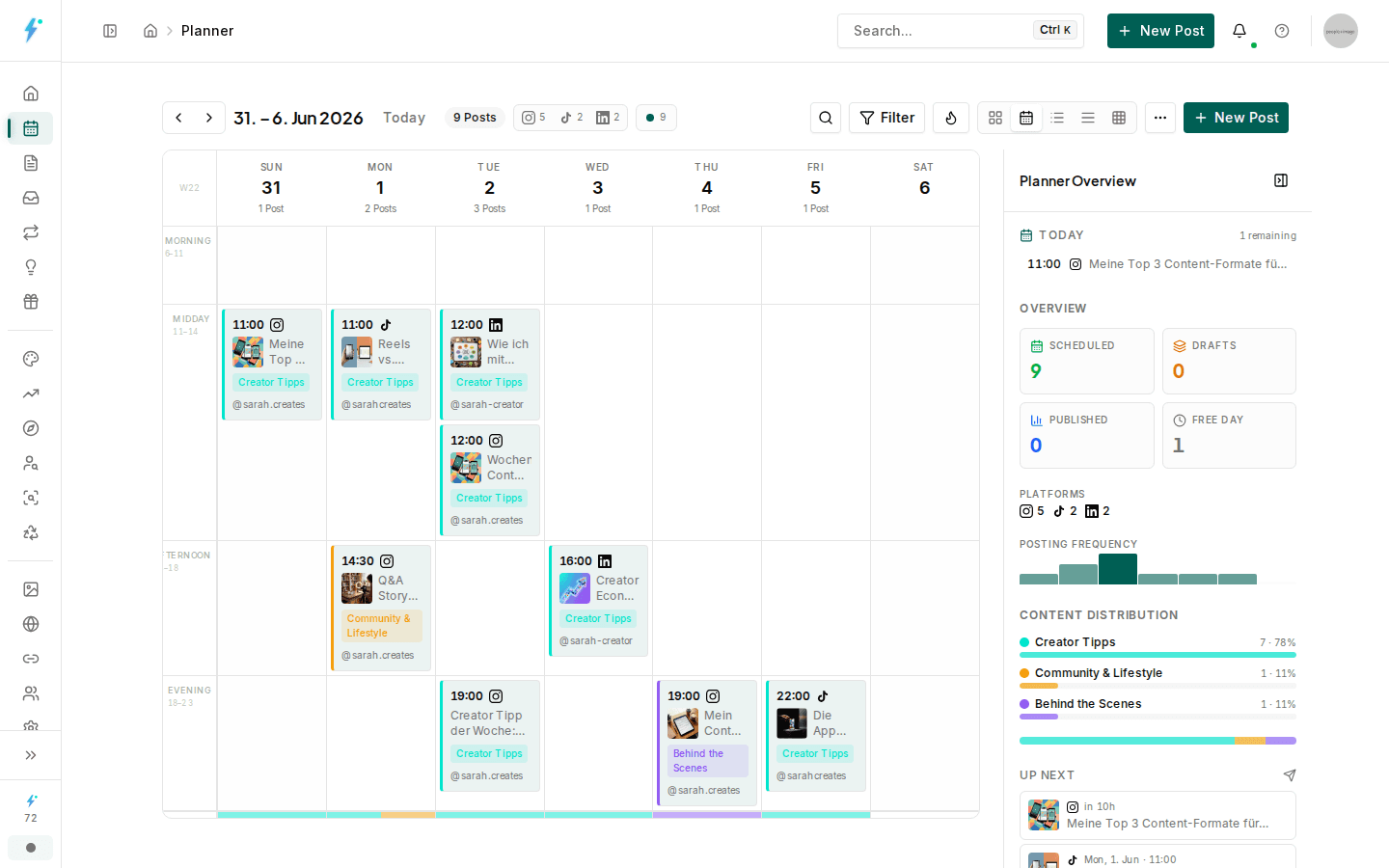This screenshot has height=868, width=1389.
Task: Open the 14:30 Q&A Story post card
Action: [381, 608]
